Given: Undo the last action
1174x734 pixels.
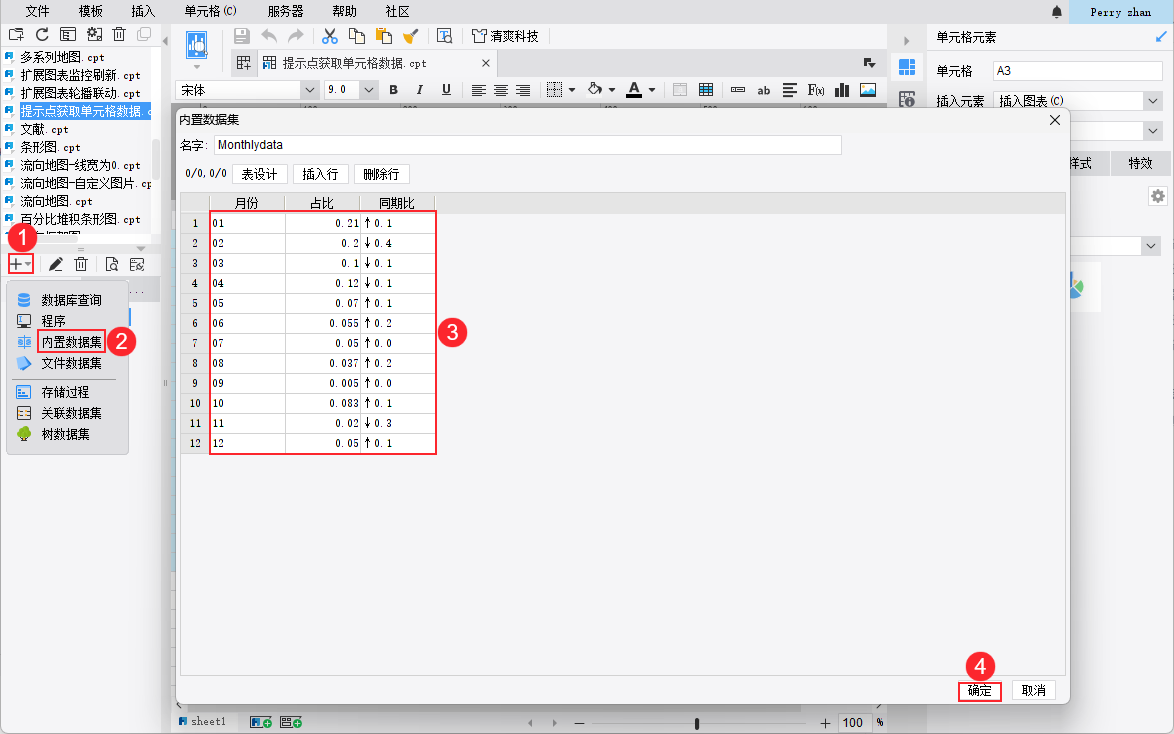Looking at the screenshot, I should tap(269, 36).
